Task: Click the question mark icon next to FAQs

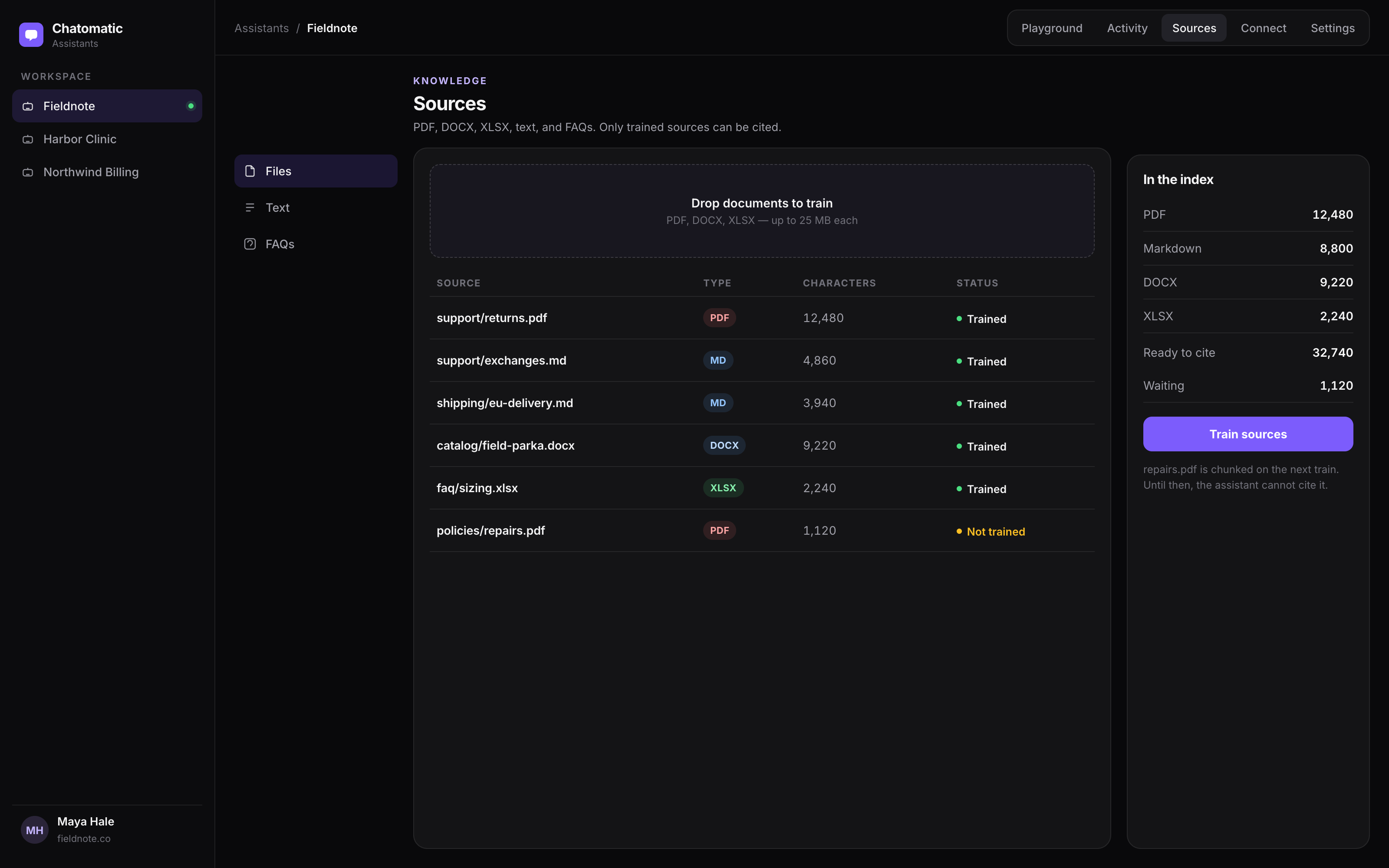Action: [250, 244]
